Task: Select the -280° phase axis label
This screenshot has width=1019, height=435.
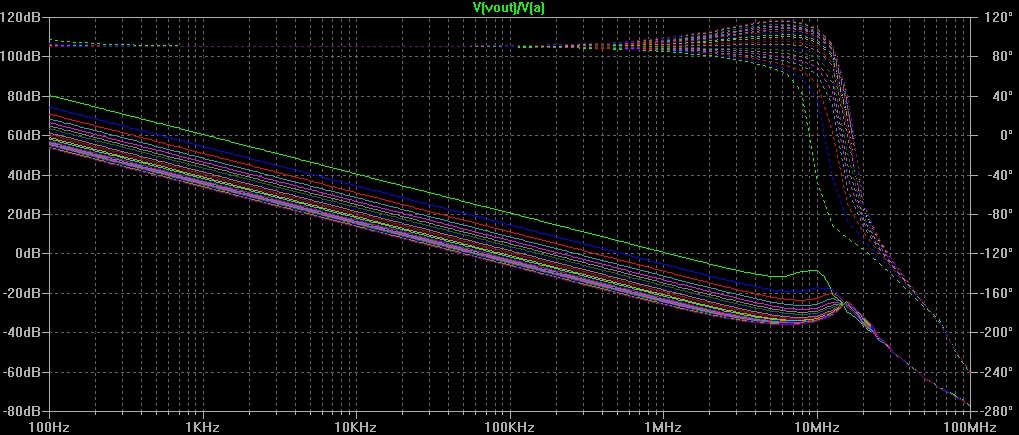Action: (994, 411)
